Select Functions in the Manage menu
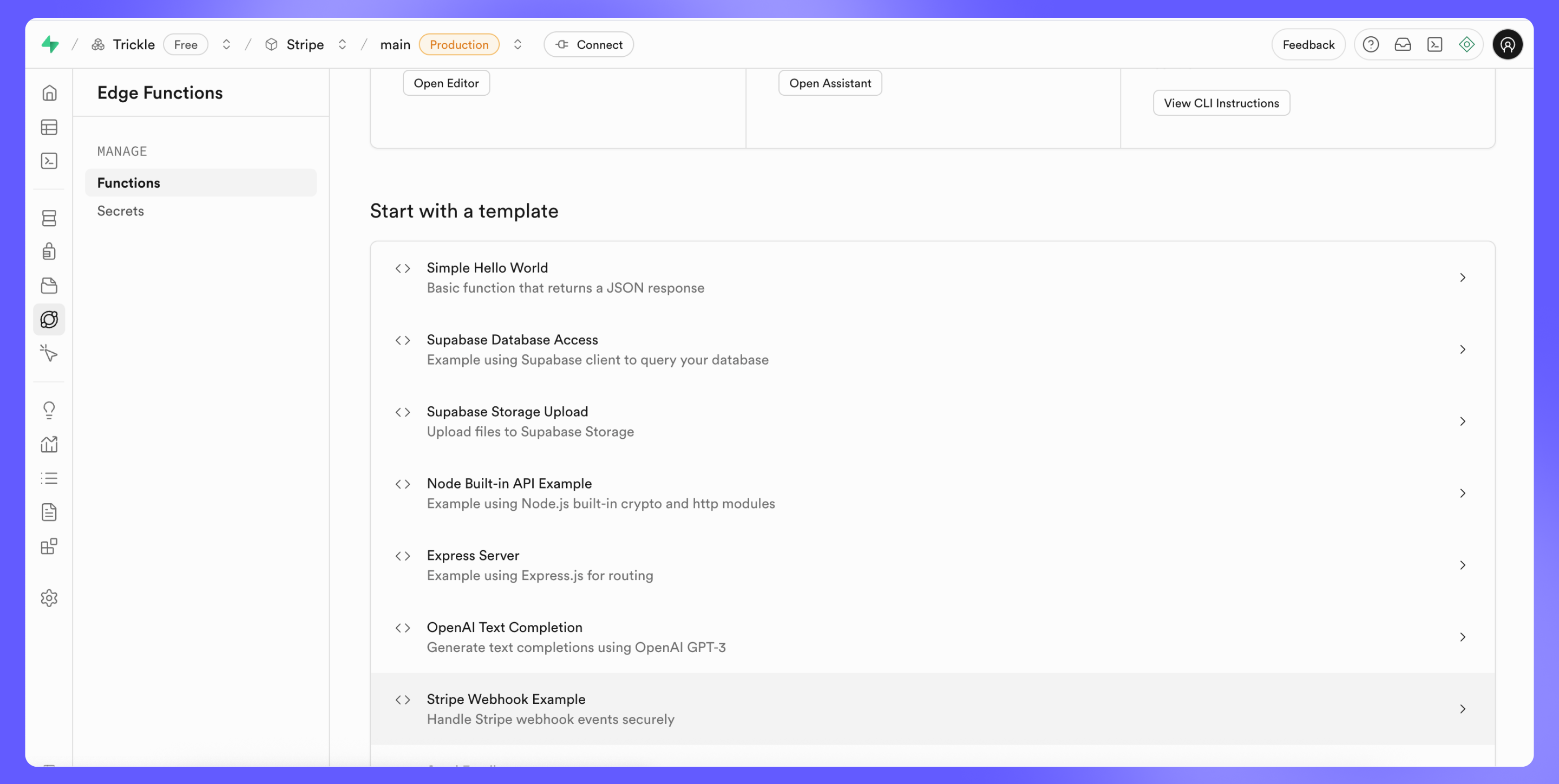The width and height of the screenshot is (1559, 784). click(x=128, y=183)
